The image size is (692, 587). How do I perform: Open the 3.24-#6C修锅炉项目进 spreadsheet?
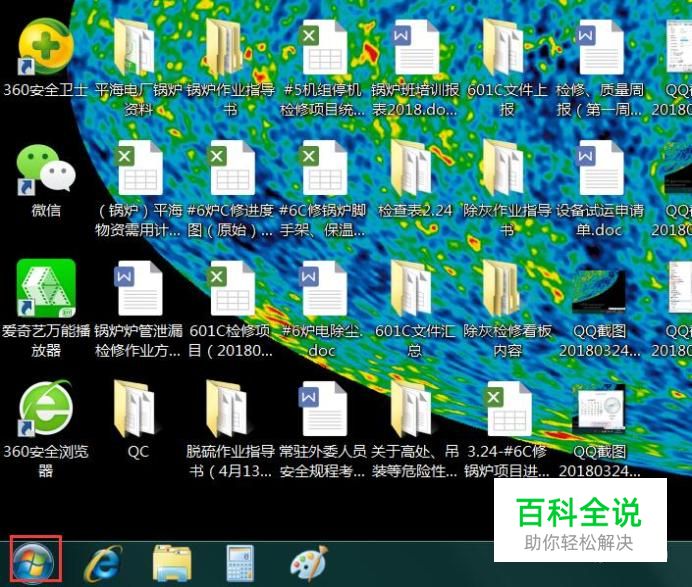[509, 410]
